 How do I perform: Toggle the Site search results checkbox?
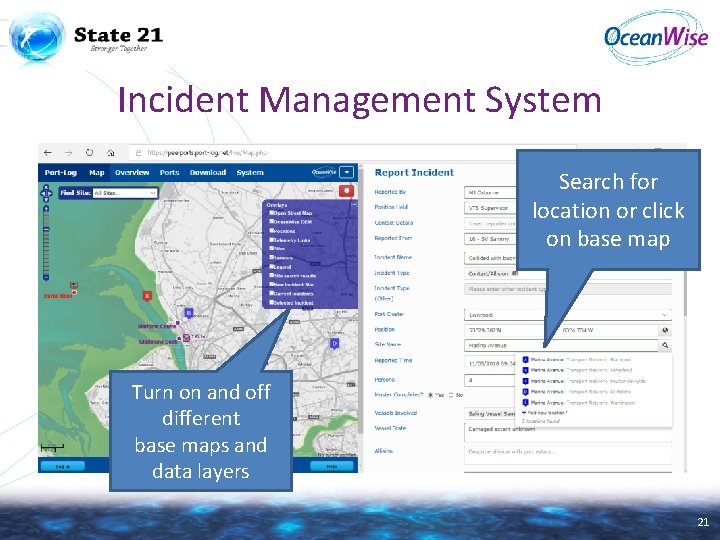click(271, 275)
